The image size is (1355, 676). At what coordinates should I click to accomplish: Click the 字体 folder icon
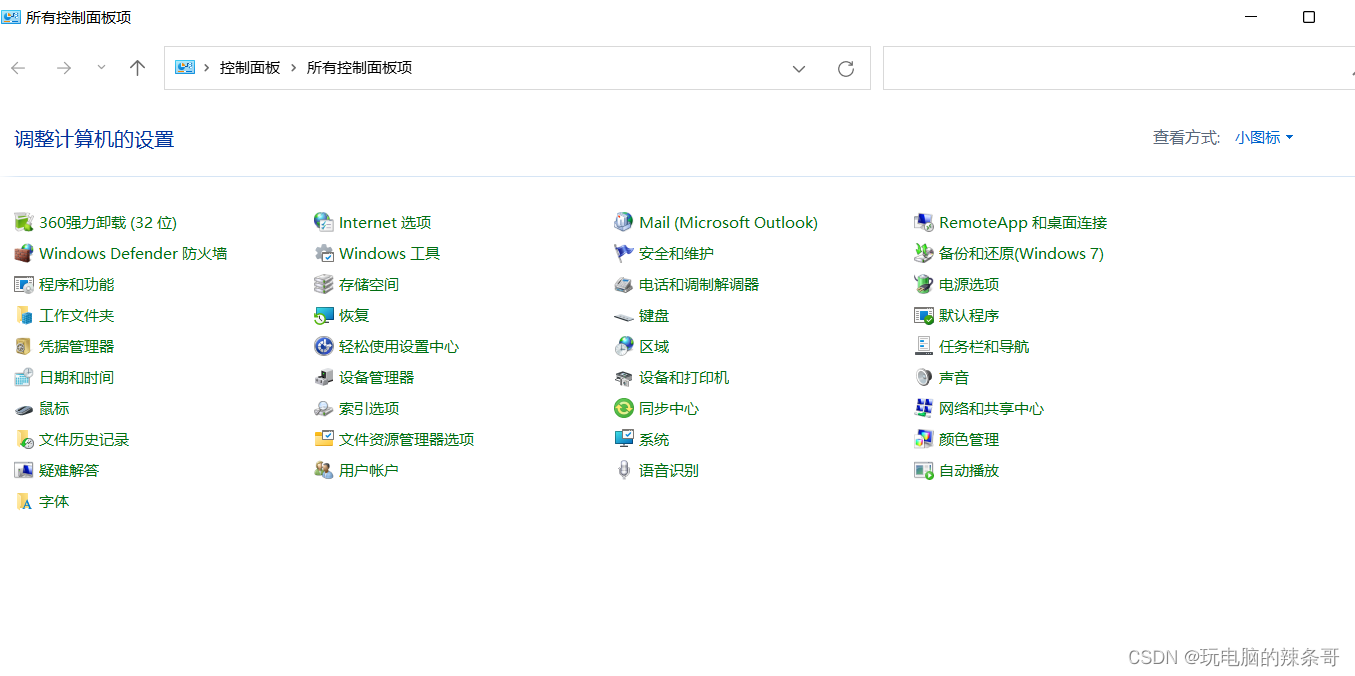pyautogui.click(x=24, y=501)
